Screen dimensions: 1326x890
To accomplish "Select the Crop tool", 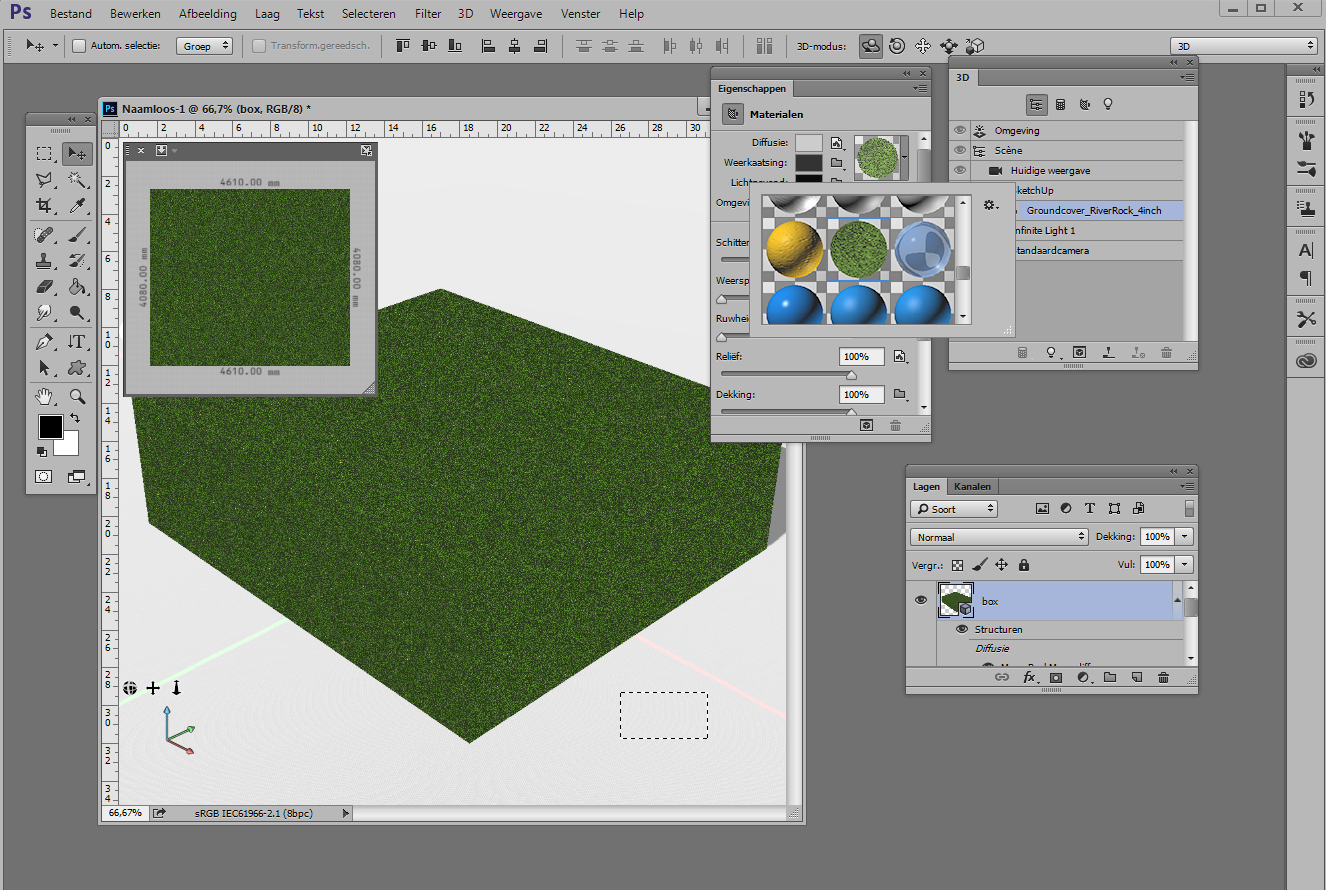I will coord(44,206).
